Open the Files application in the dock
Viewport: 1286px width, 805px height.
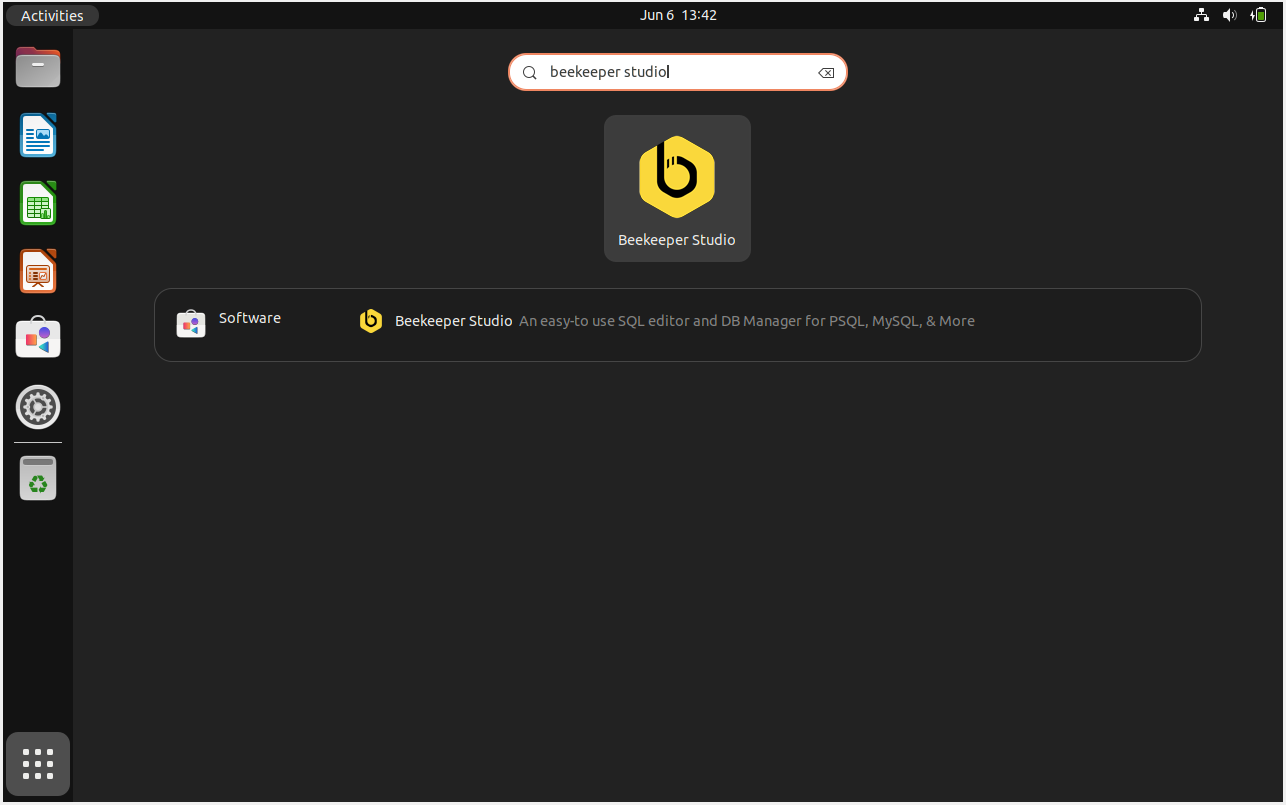(38, 67)
